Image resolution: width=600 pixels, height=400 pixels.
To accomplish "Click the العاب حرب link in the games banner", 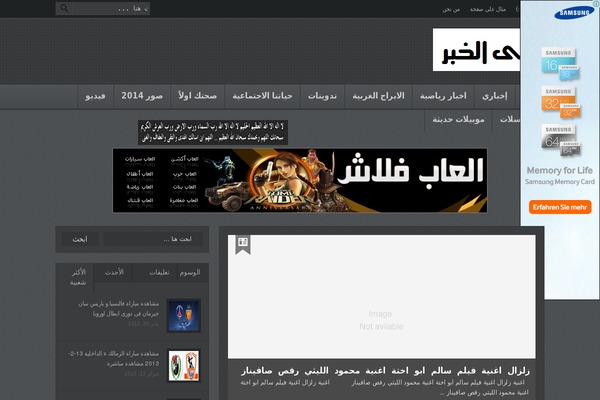I will click(184, 174).
